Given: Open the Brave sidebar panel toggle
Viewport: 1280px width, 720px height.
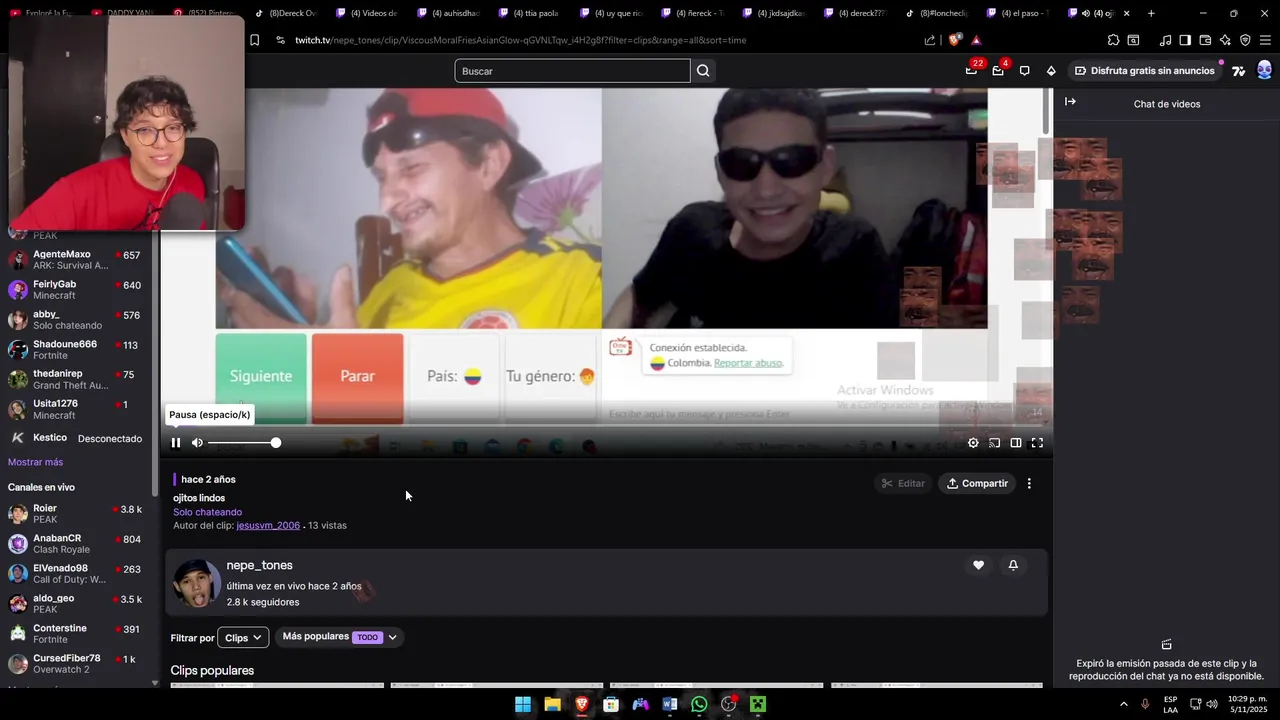Looking at the screenshot, I should coord(1185,40).
